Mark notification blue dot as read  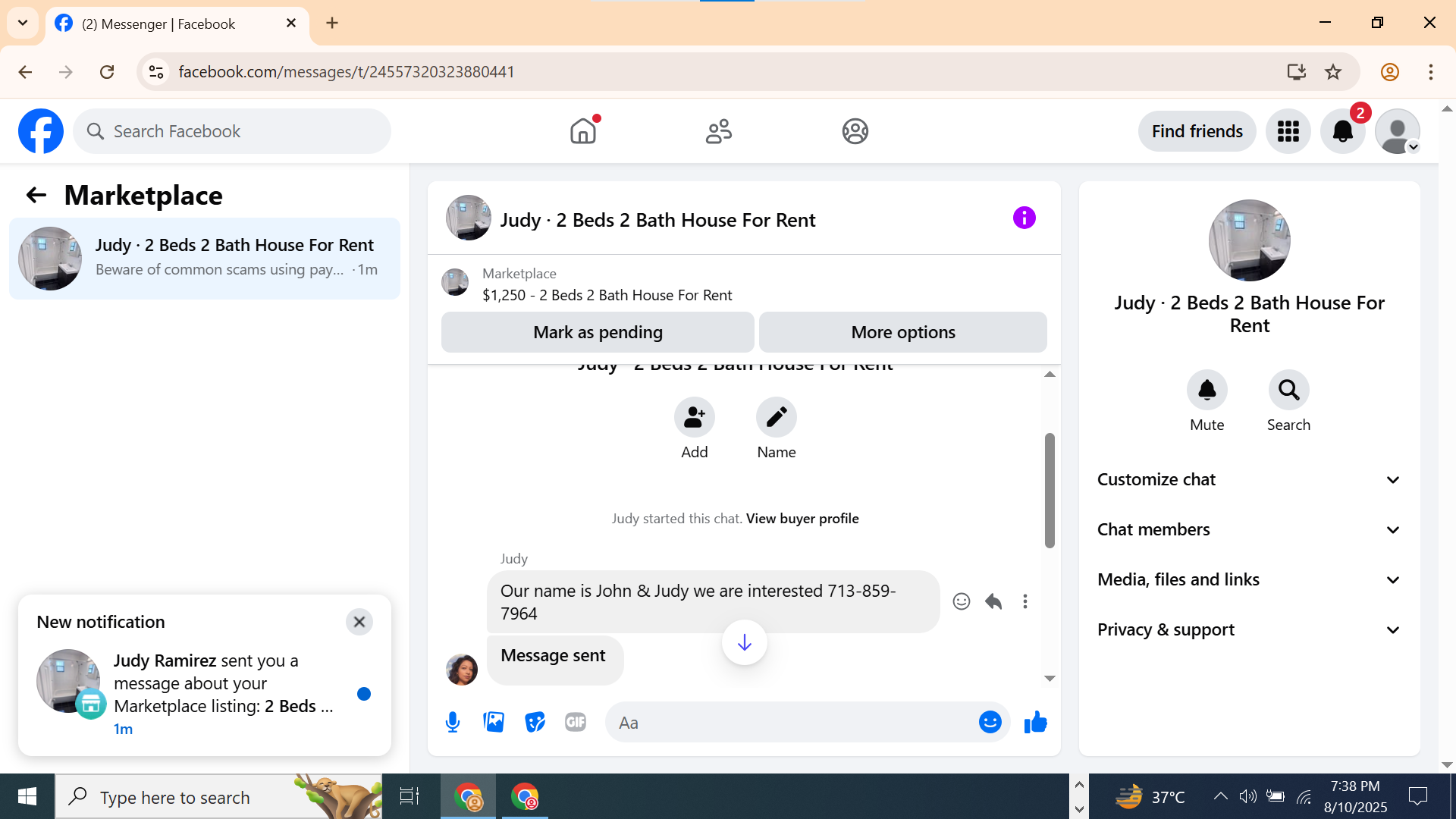[x=364, y=694]
